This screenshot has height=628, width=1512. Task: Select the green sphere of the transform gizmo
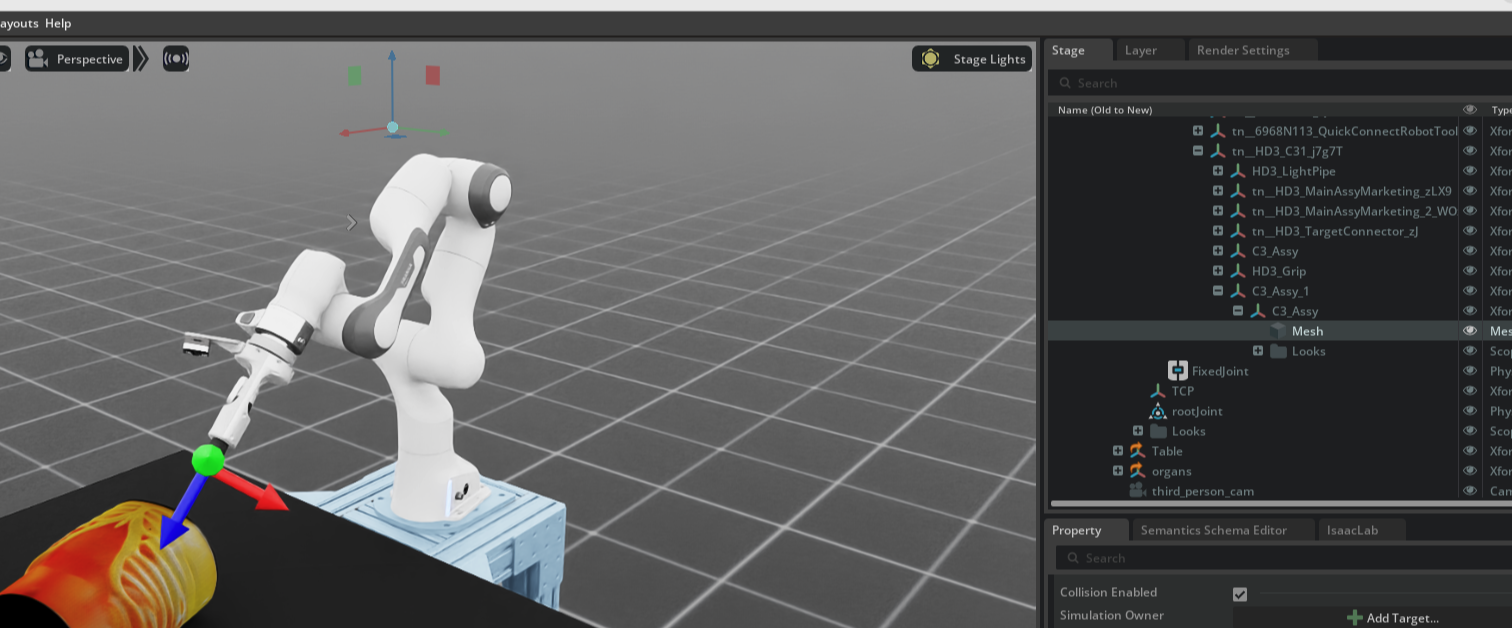coord(208,460)
